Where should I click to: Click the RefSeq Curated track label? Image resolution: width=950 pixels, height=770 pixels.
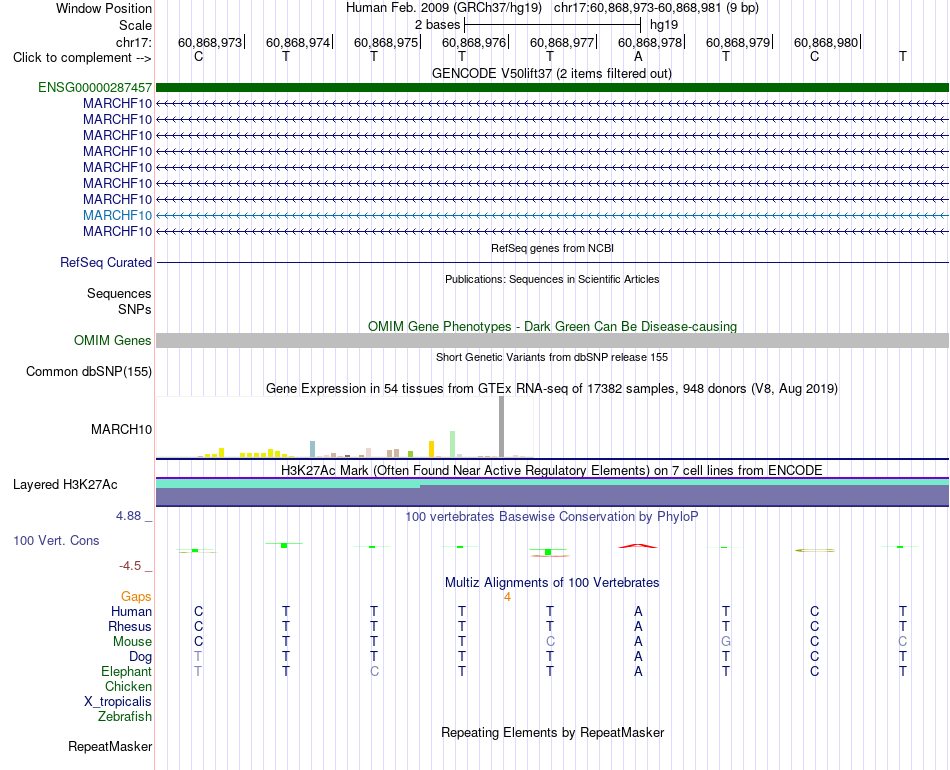point(106,262)
